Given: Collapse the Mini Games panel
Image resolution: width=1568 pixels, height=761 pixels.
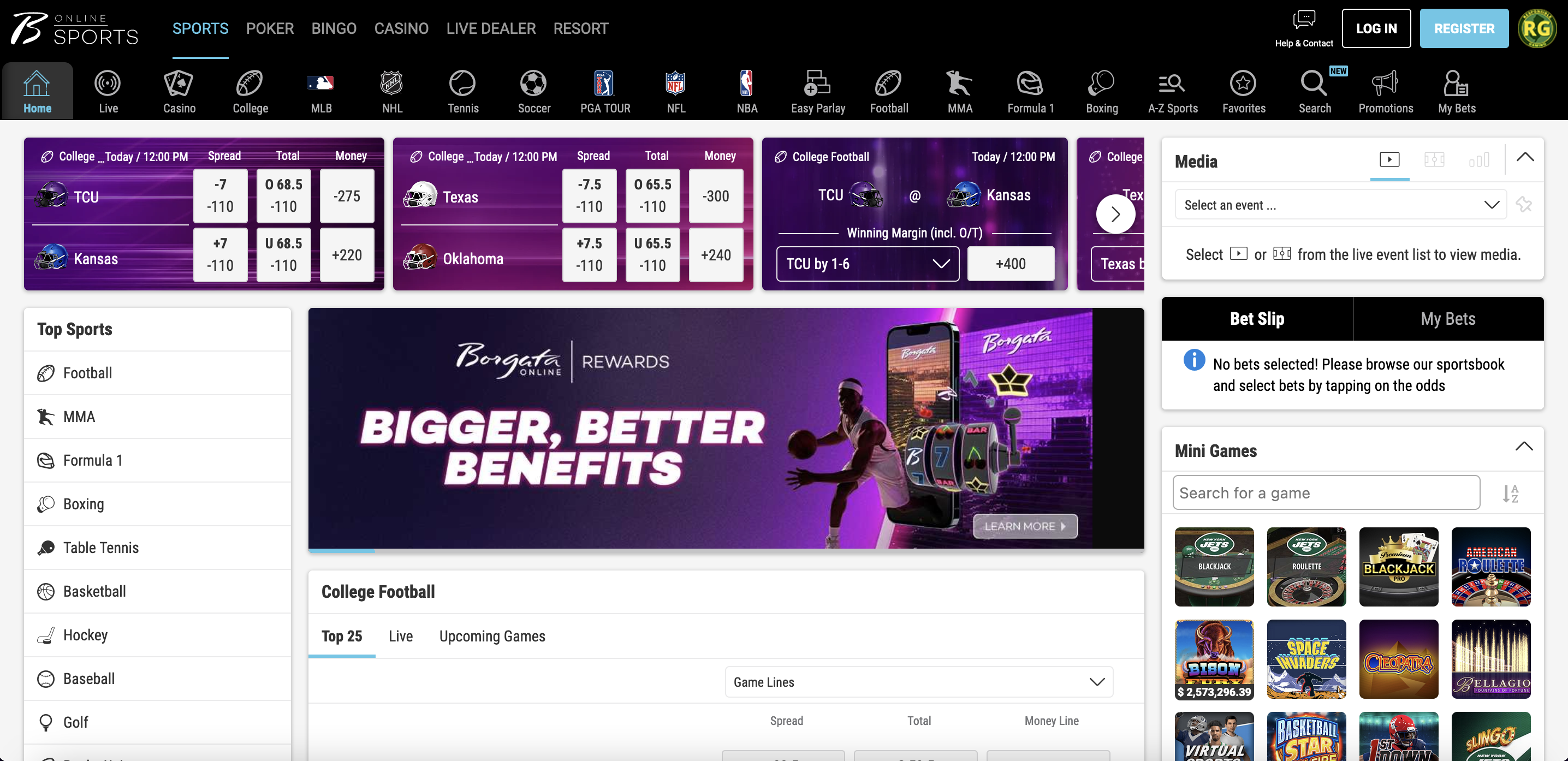Looking at the screenshot, I should pos(1524,446).
